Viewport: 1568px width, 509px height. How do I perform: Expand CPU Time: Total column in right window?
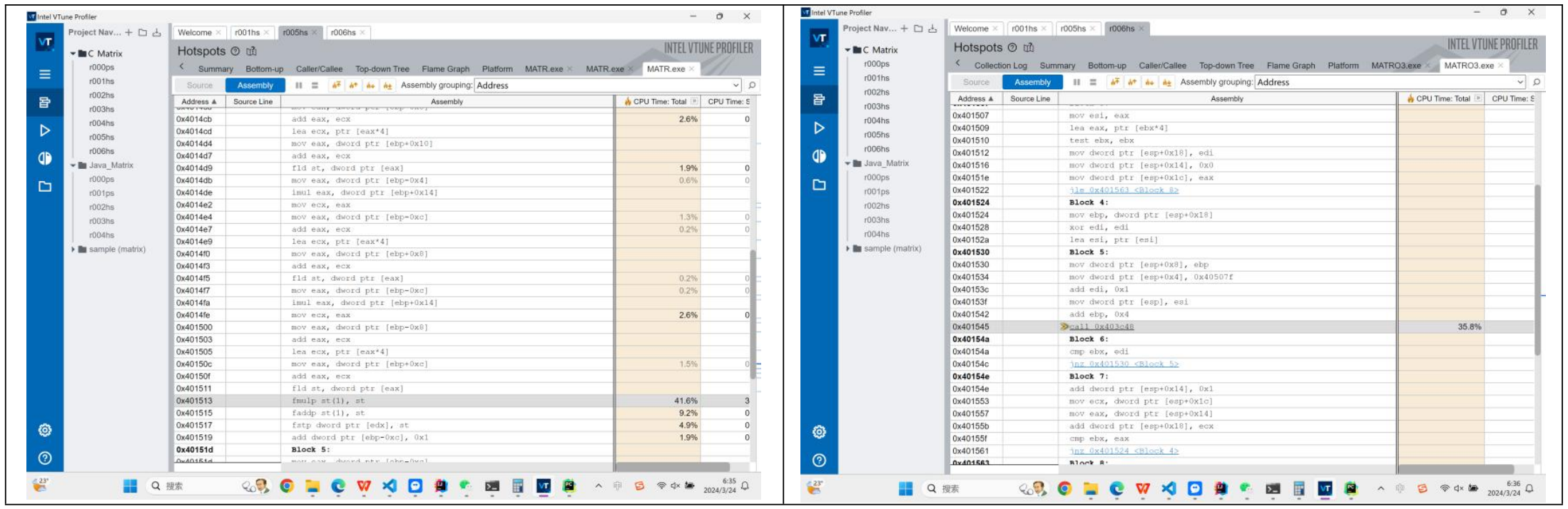click(x=1478, y=98)
